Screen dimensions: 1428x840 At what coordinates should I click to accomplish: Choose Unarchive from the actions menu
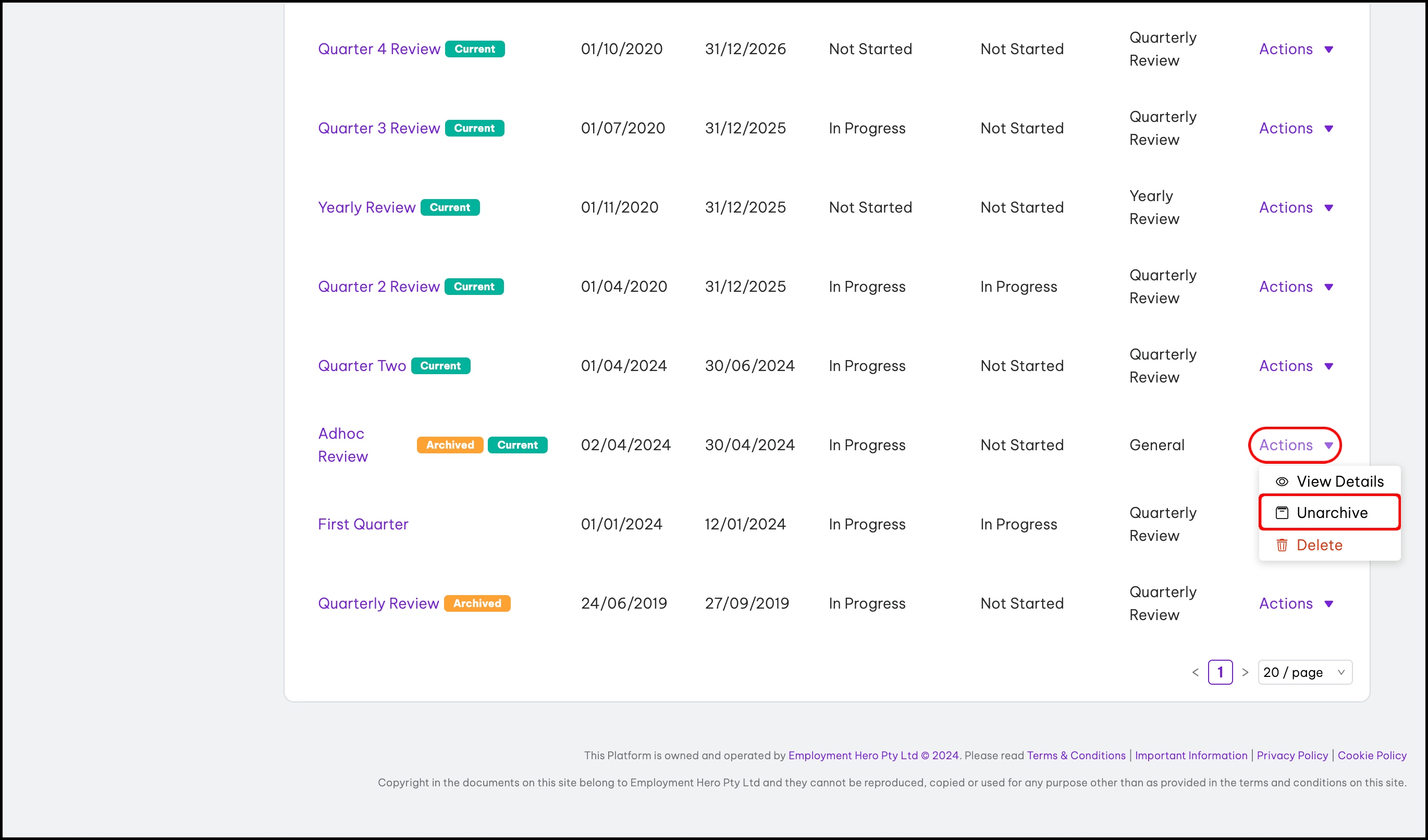[1332, 513]
